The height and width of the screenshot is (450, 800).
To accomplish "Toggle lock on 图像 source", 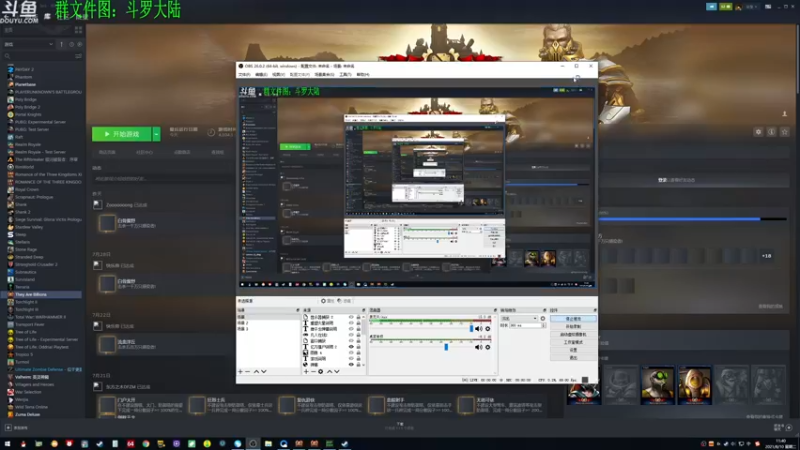I will click(358, 353).
